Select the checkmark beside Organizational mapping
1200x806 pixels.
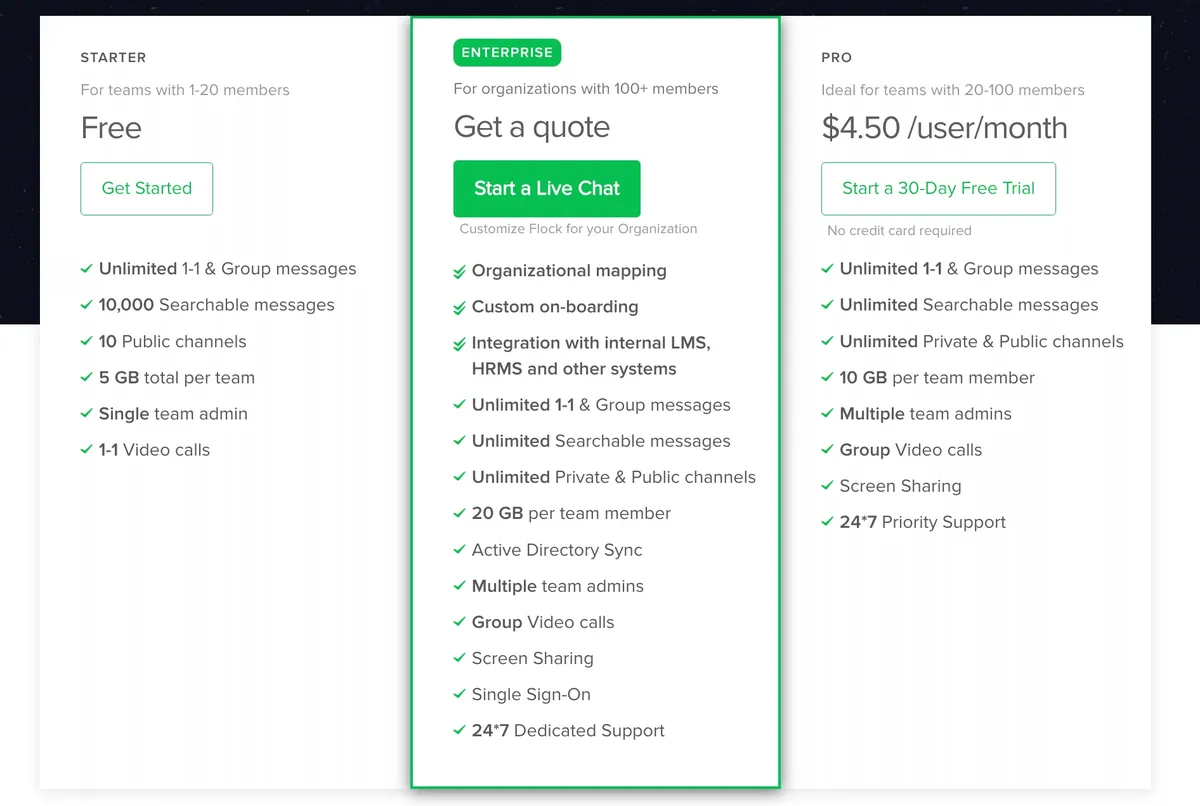click(x=458, y=270)
